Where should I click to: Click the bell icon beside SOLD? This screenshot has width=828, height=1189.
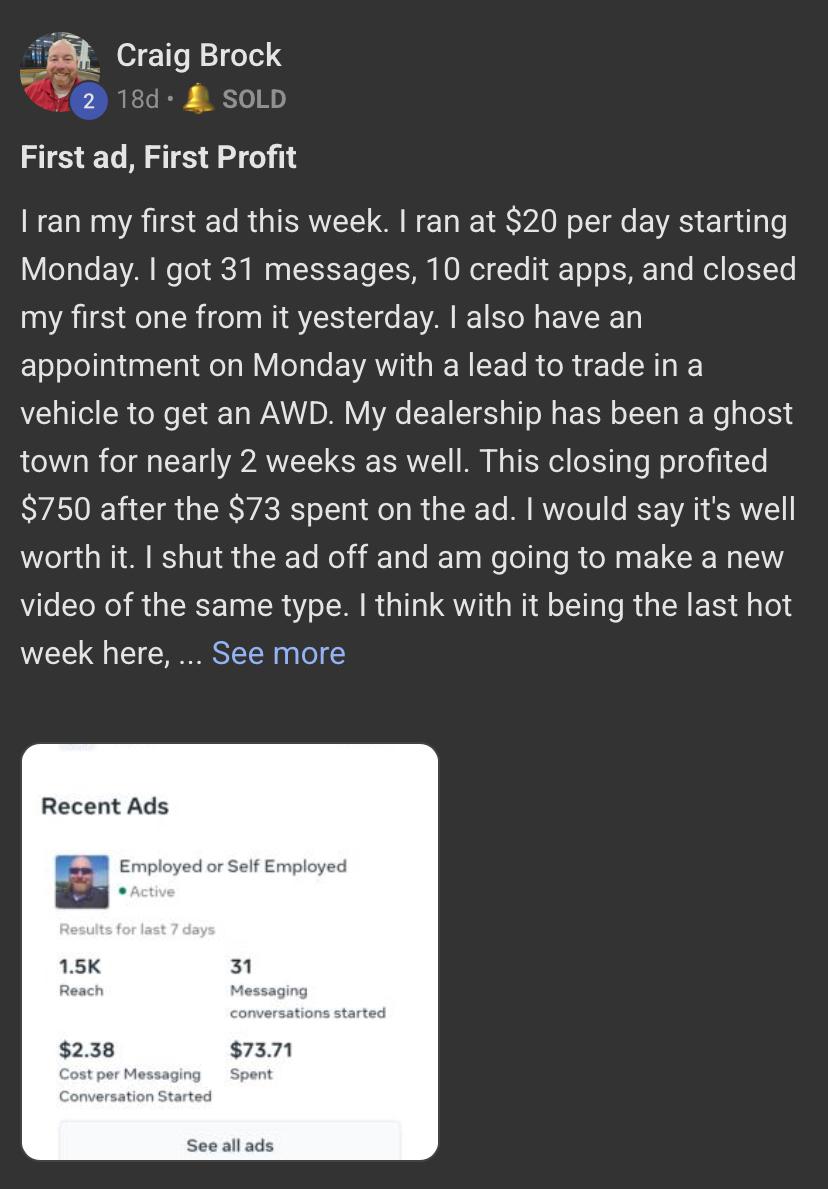(x=198, y=99)
